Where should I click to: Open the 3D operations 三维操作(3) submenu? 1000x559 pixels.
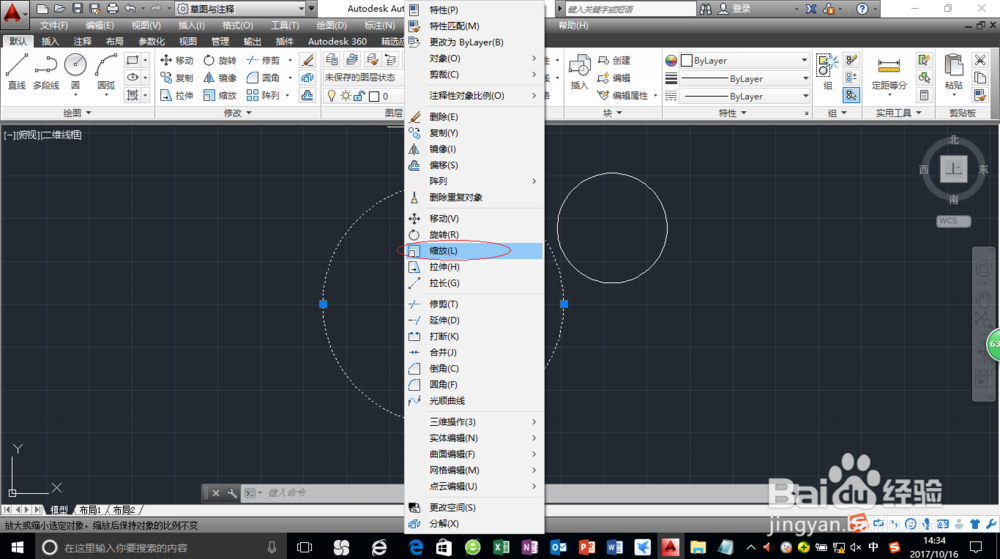474,422
